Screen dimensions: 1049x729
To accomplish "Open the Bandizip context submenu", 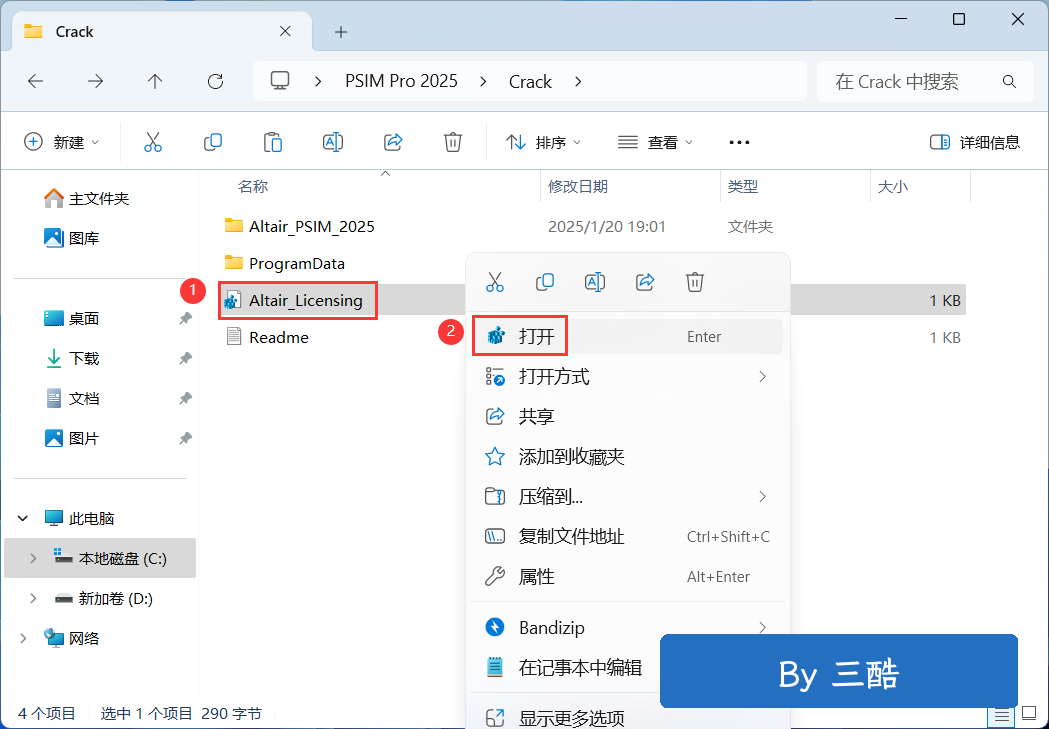I will tap(627, 627).
